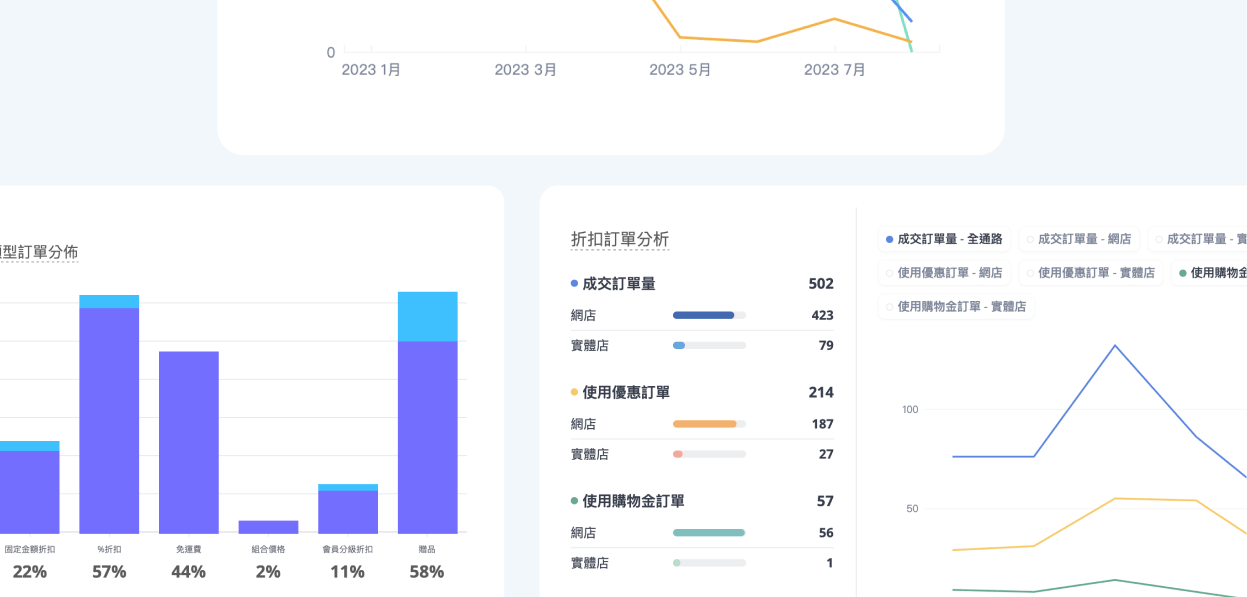
Task: Click the yellow dot beside 使用優惠訂單 heading
Action: pyautogui.click(x=574, y=392)
